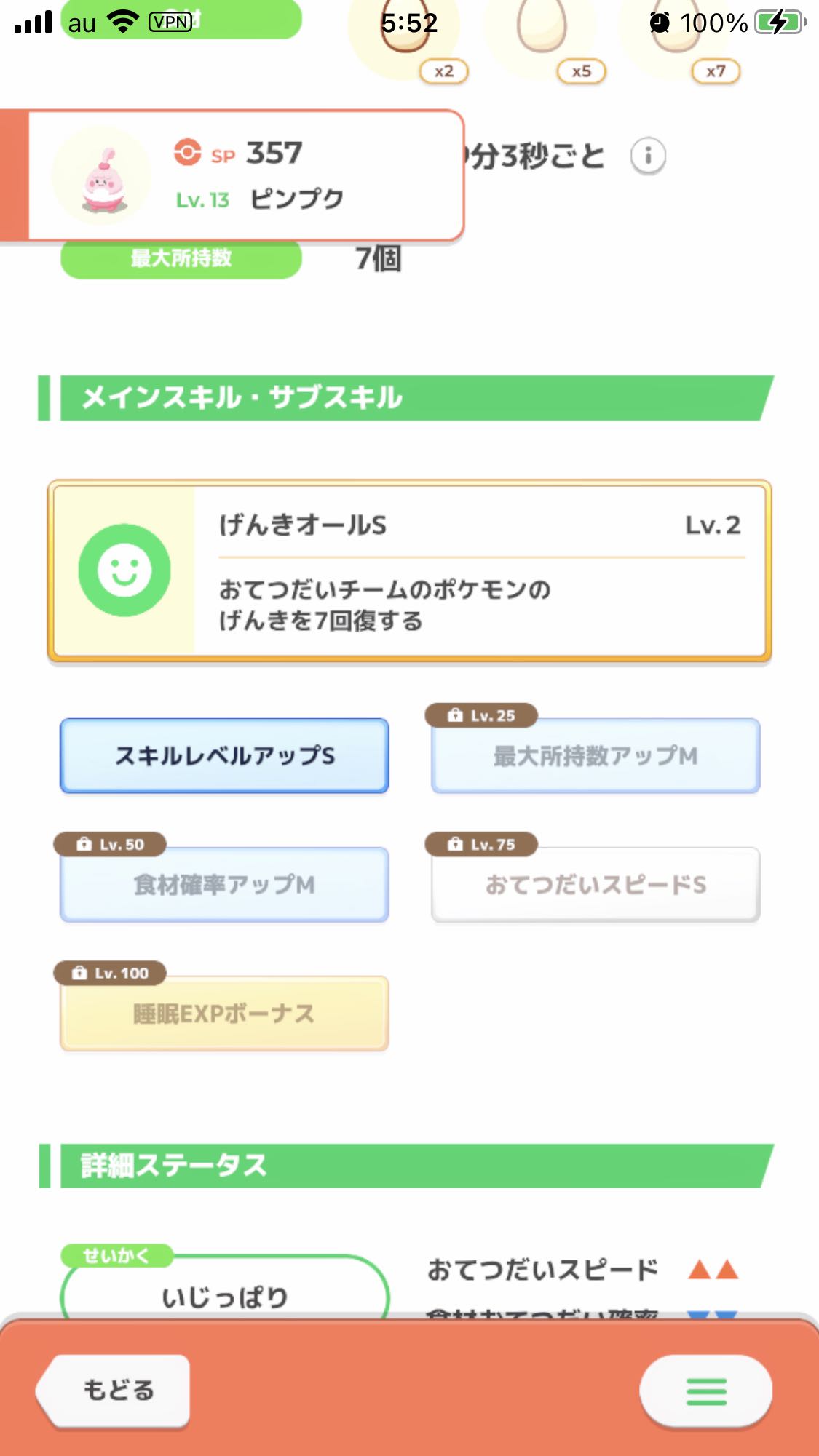Tap the いじっぱり nature field
The image size is (819, 1456).
(224, 1288)
